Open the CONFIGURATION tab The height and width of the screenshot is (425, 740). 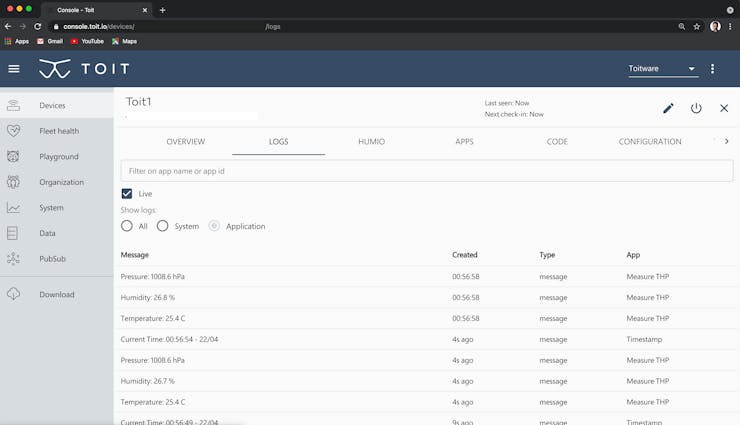(x=650, y=142)
